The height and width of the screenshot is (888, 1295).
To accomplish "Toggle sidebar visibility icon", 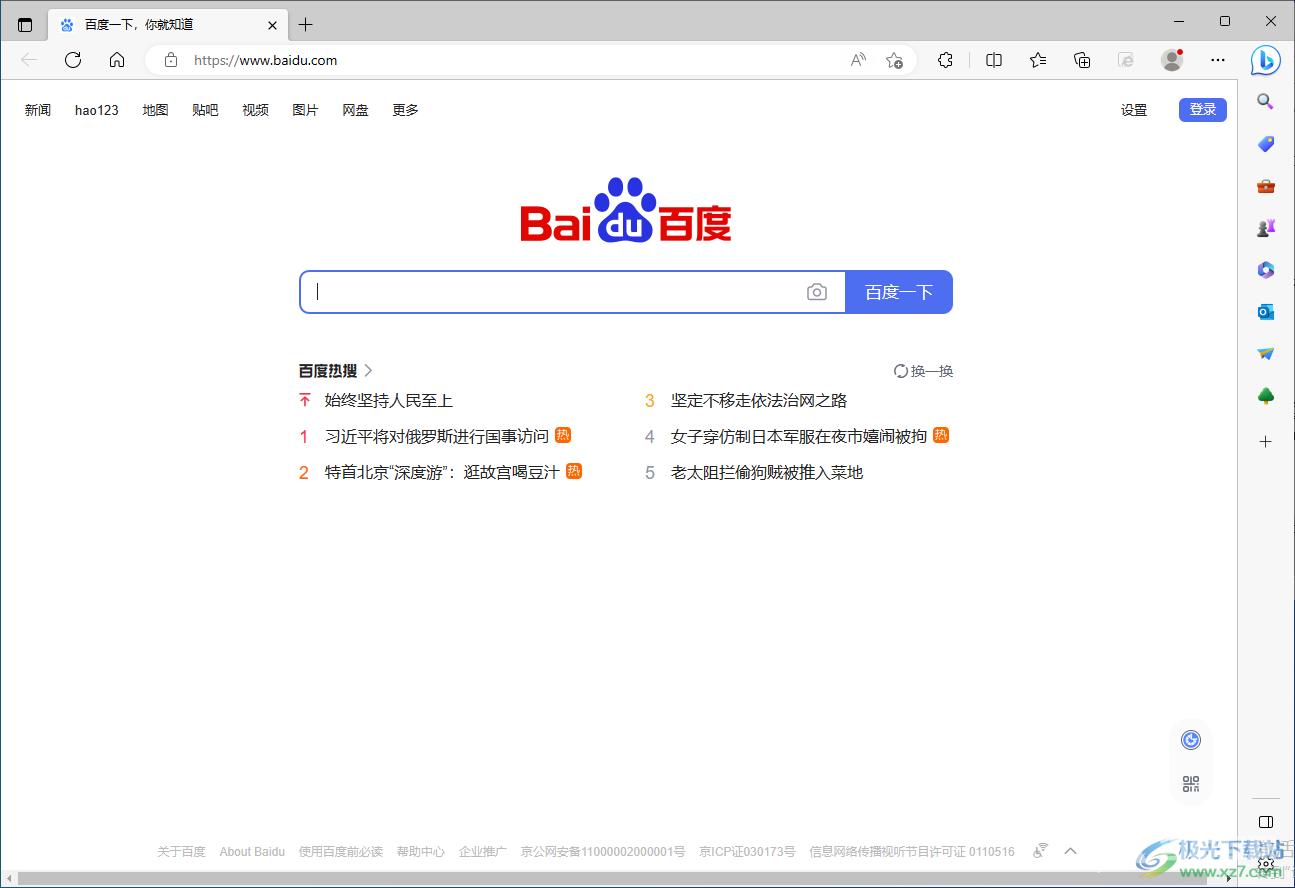I will [x=1265, y=822].
